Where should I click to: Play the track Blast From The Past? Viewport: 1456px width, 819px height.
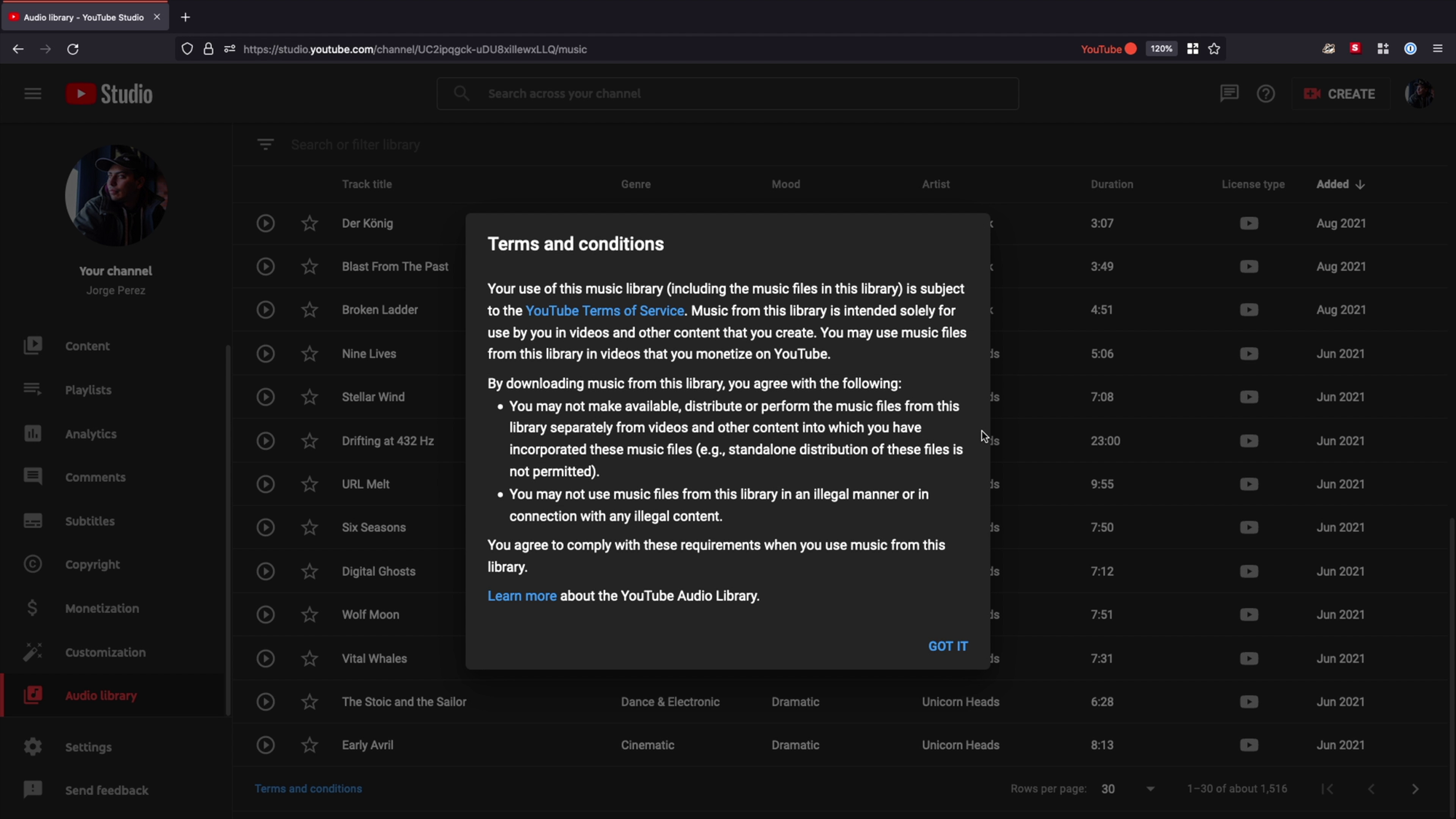(266, 266)
